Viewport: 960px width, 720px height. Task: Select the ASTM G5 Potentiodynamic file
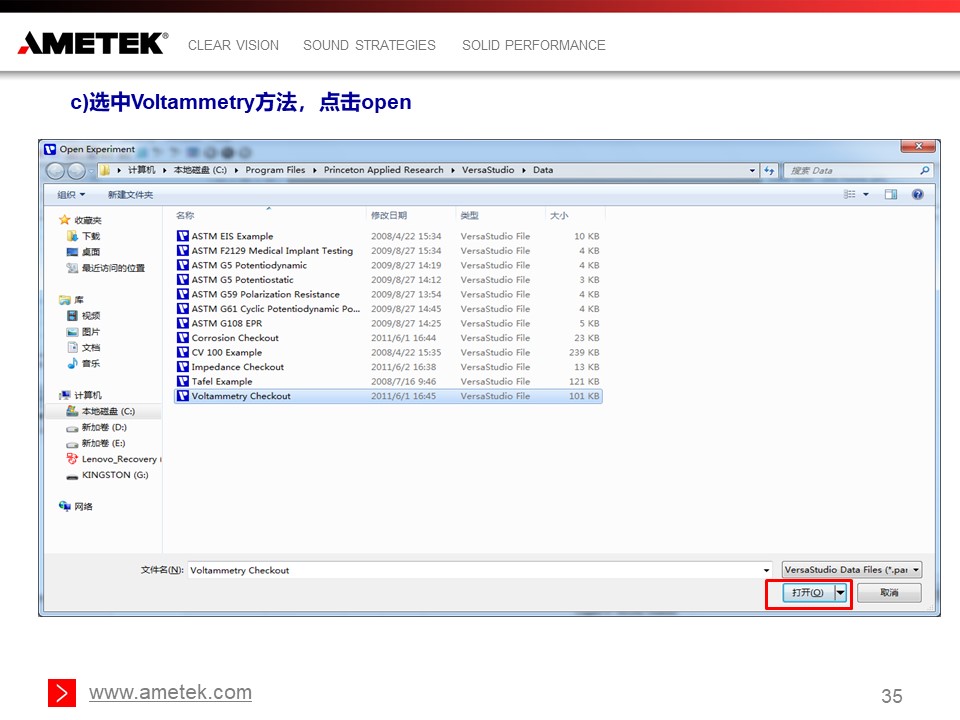tap(388, 266)
